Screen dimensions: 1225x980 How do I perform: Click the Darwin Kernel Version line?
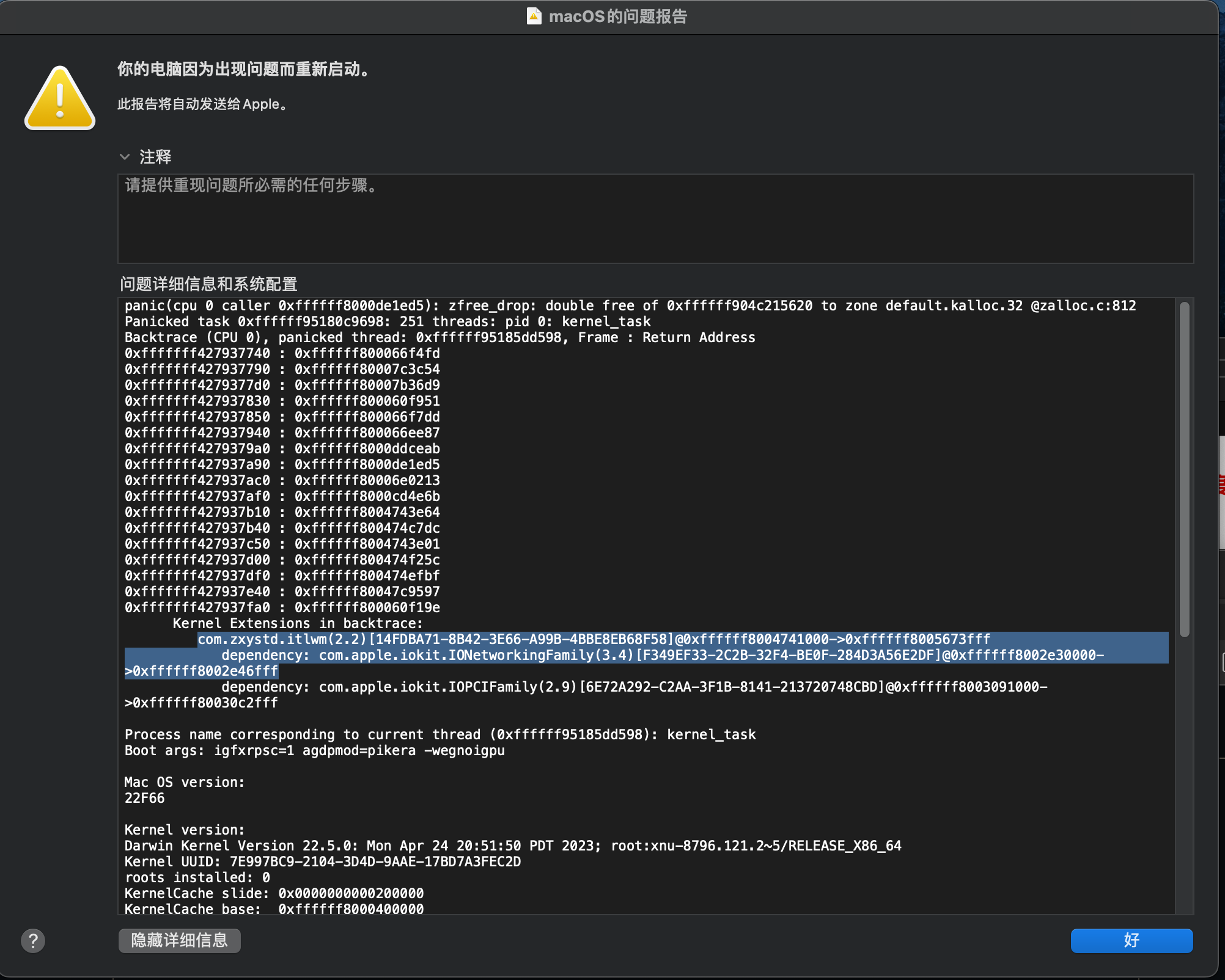[512, 846]
